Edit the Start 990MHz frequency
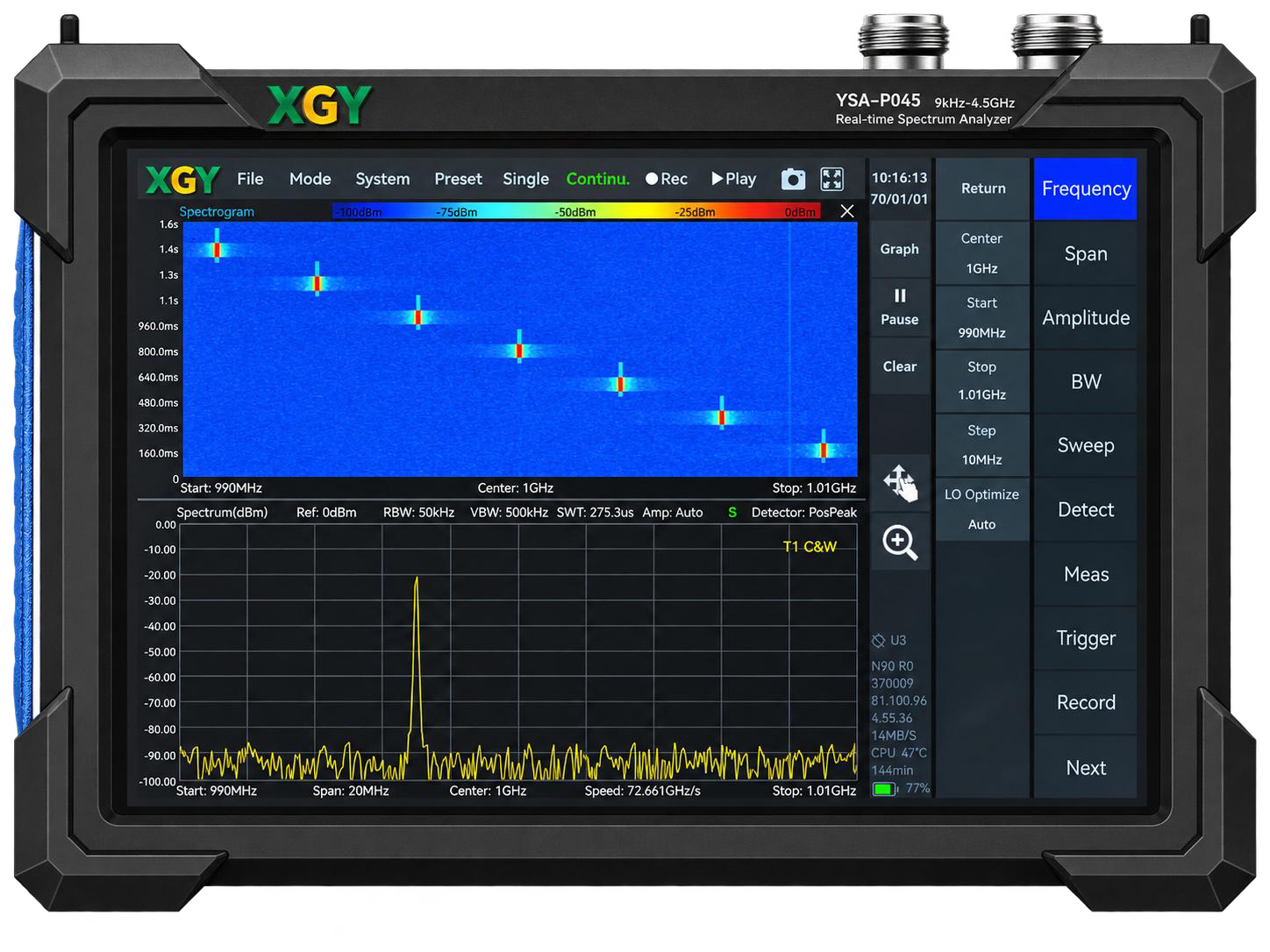1270x952 pixels. (982, 317)
